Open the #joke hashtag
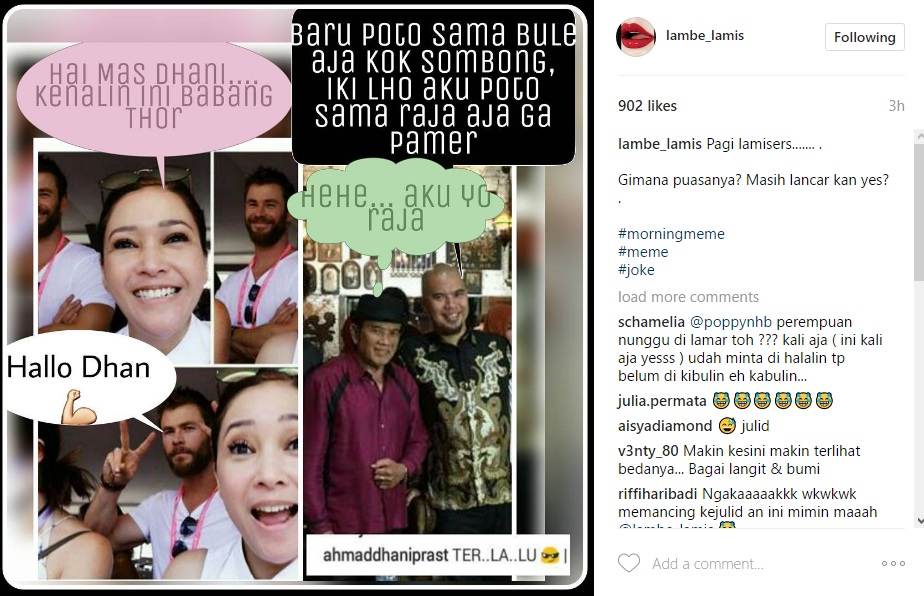The image size is (924, 596). click(636, 270)
